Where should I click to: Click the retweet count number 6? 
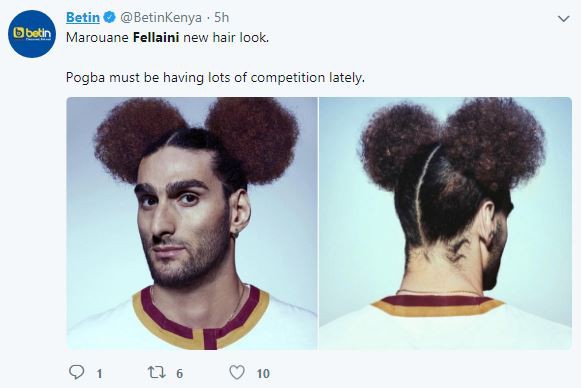pyautogui.click(x=180, y=374)
